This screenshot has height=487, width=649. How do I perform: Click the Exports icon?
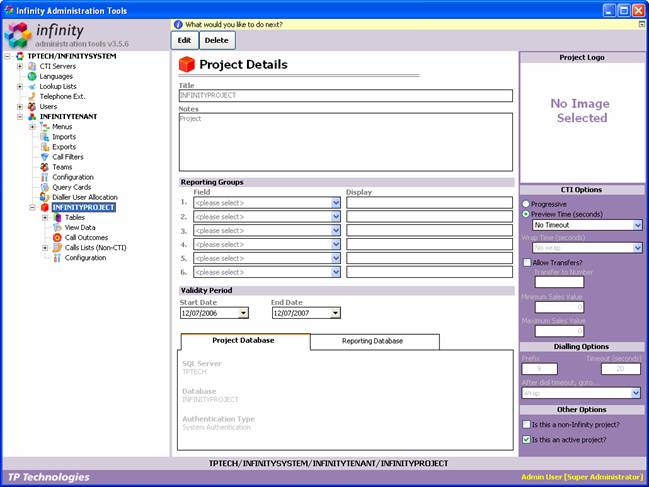point(45,147)
